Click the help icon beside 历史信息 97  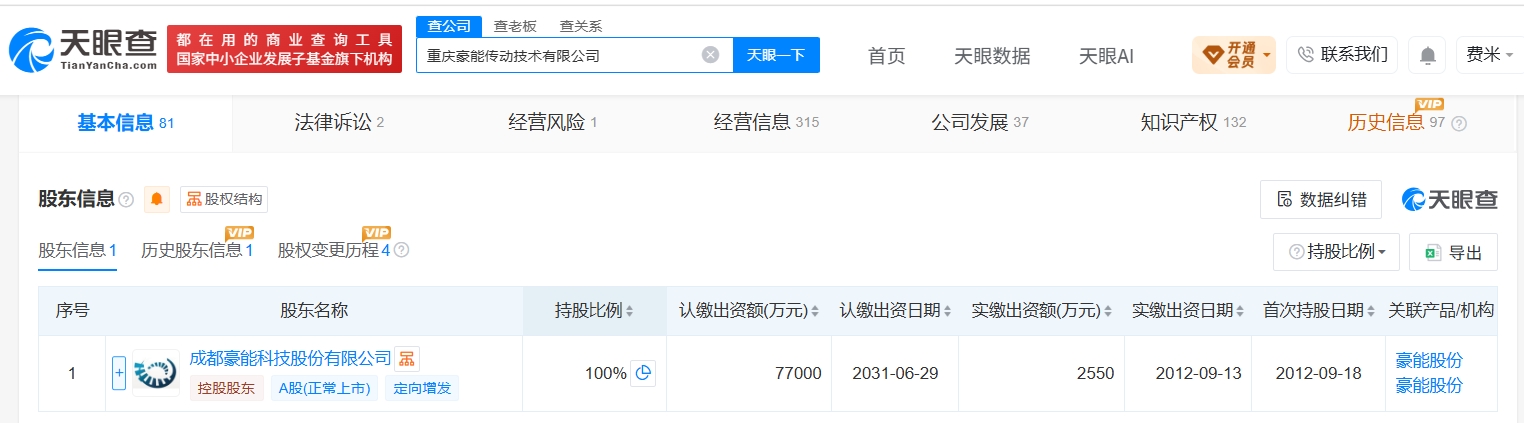(x=1459, y=124)
